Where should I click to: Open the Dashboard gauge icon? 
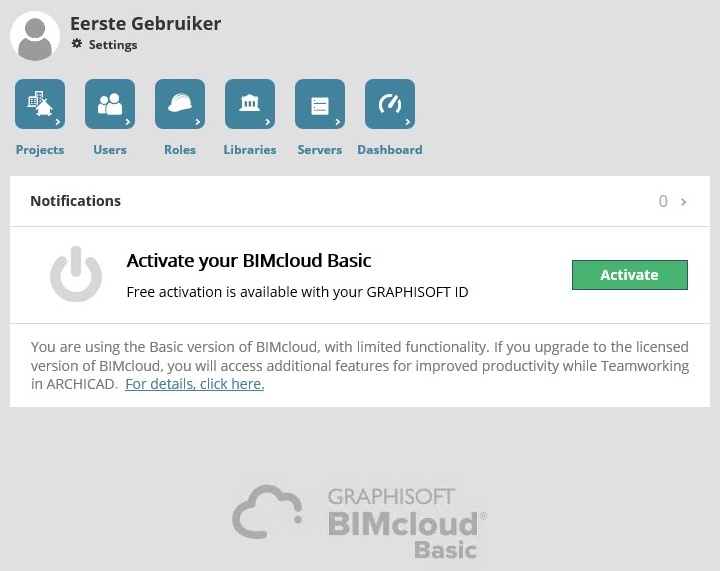coord(390,104)
